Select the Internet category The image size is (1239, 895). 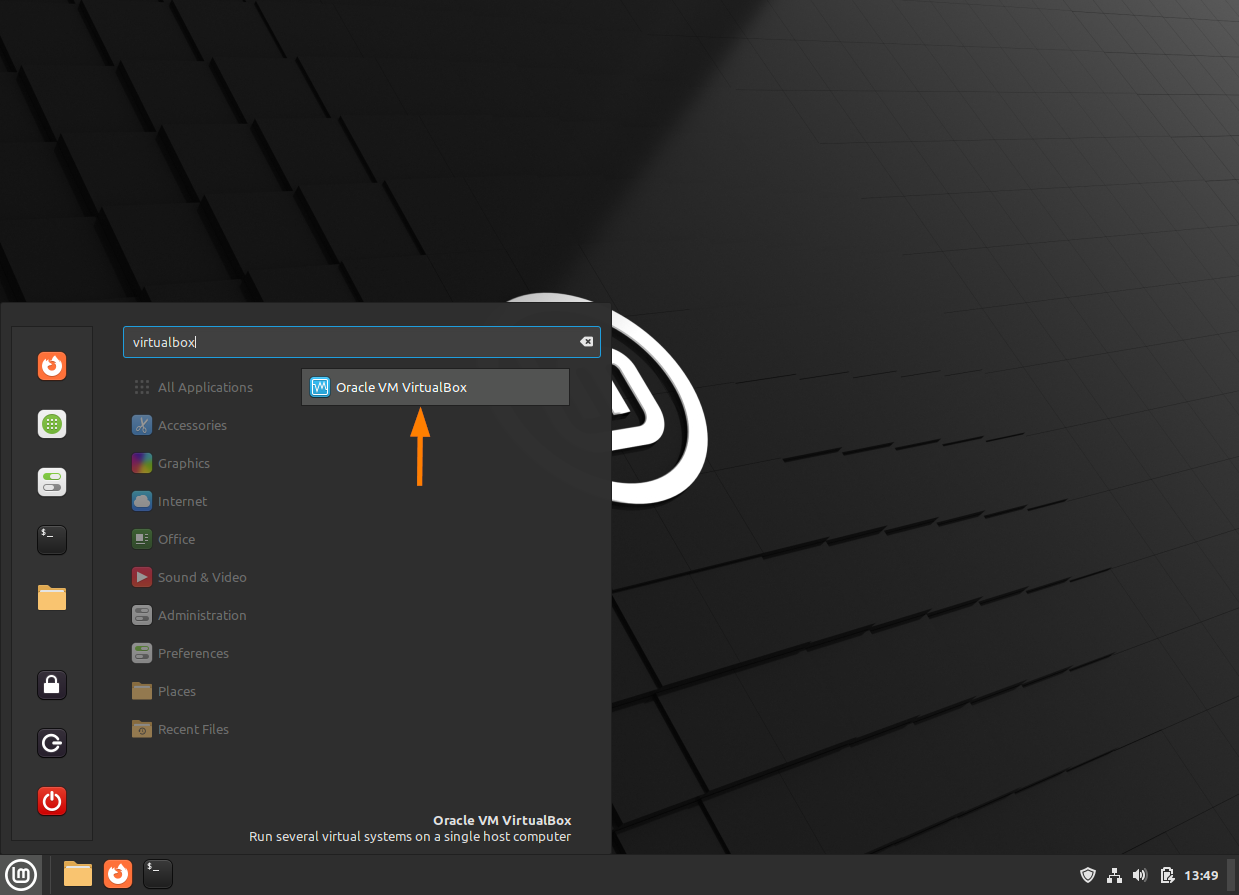pos(170,501)
